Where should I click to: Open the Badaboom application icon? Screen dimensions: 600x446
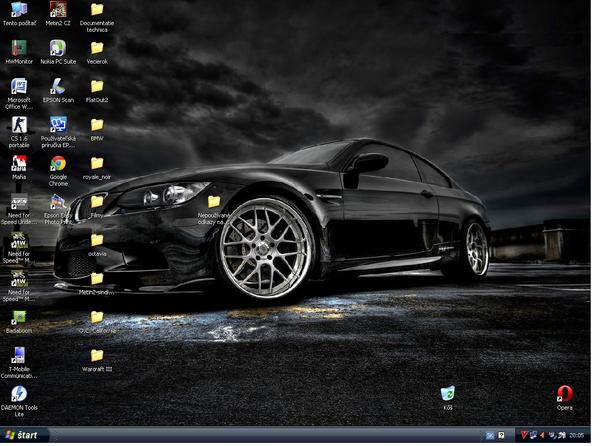pos(18,317)
